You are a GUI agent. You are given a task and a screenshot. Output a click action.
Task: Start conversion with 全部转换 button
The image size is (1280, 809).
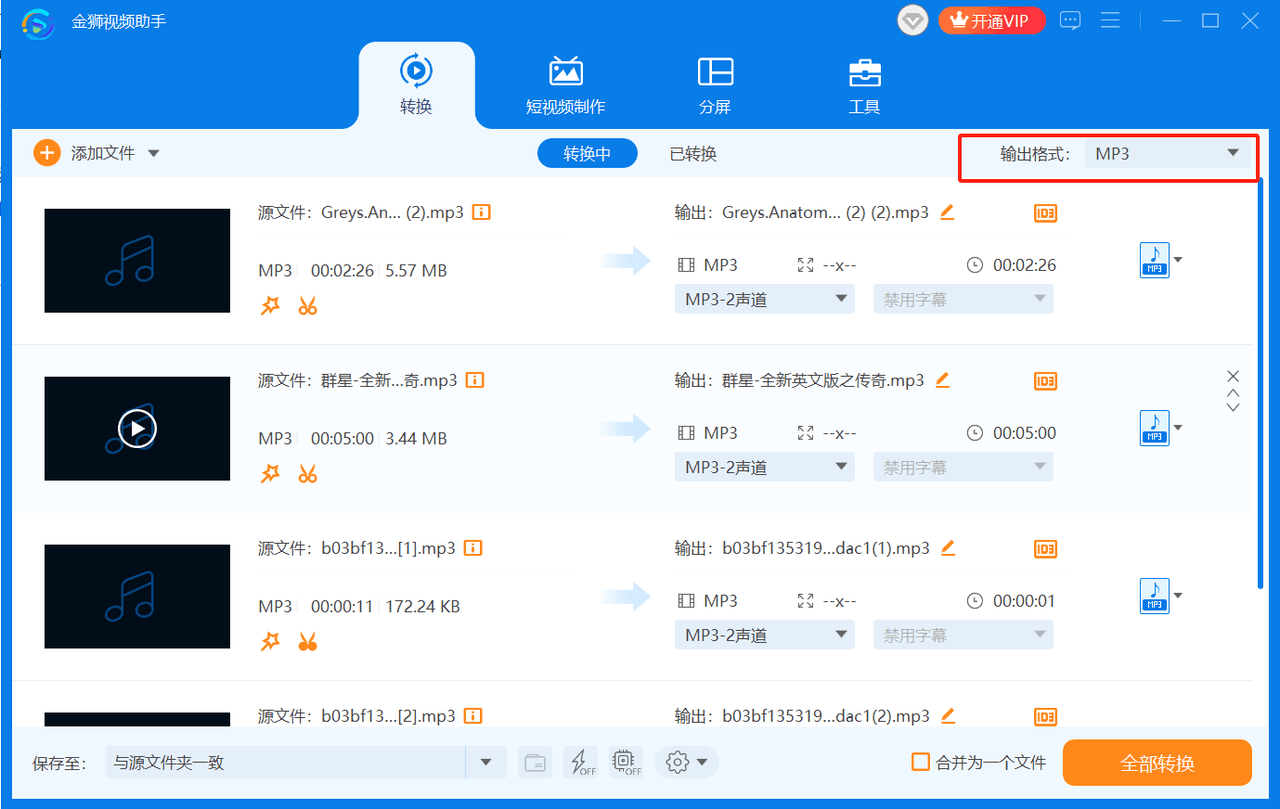1157,763
